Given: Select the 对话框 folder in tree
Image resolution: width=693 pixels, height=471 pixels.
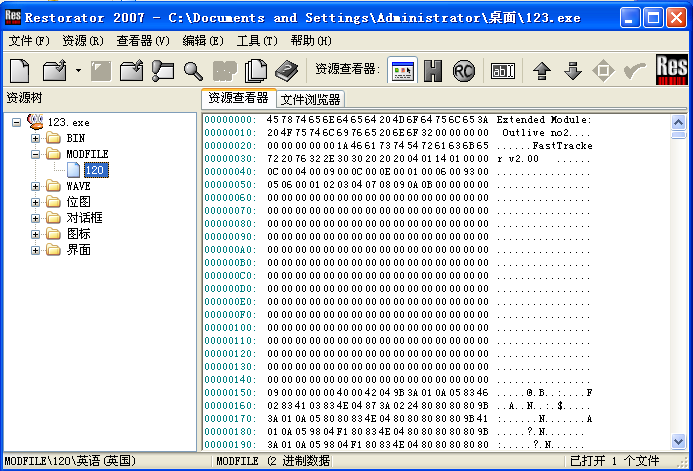Looking at the screenshot, I should click(84, 218).
